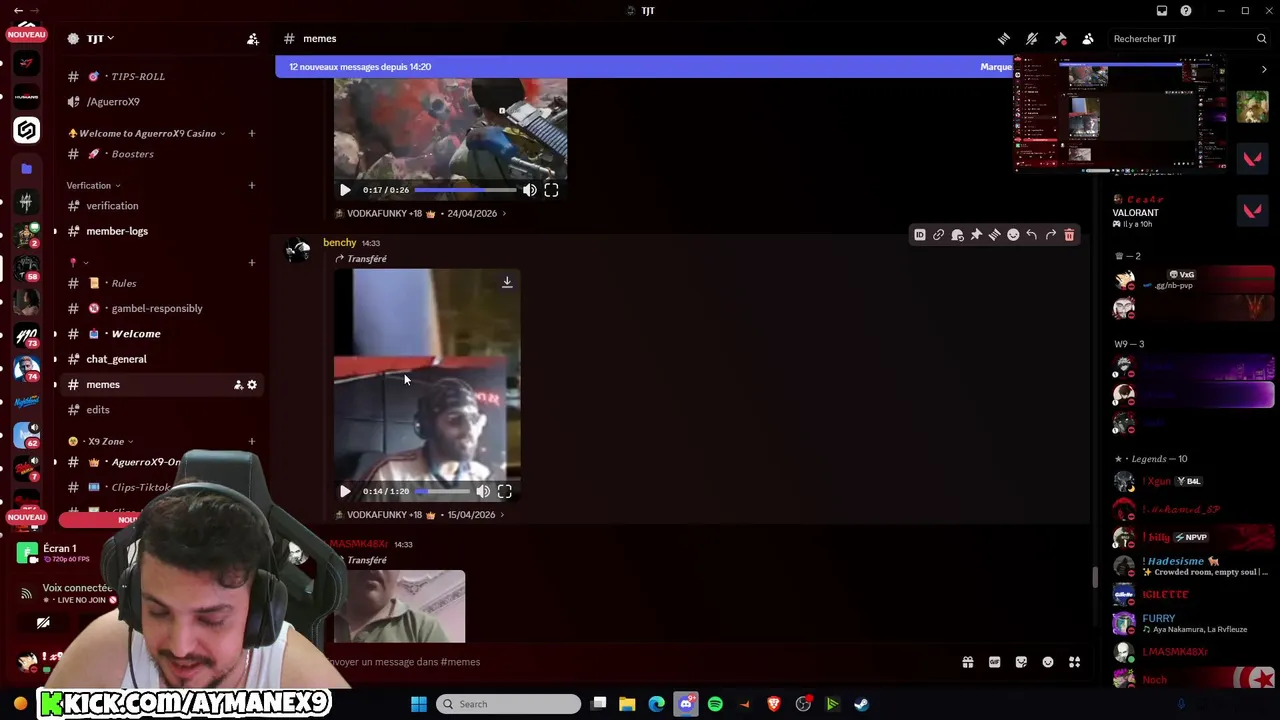
Task: Open the apps launcher in message bar
Action: pos(1075,662)
